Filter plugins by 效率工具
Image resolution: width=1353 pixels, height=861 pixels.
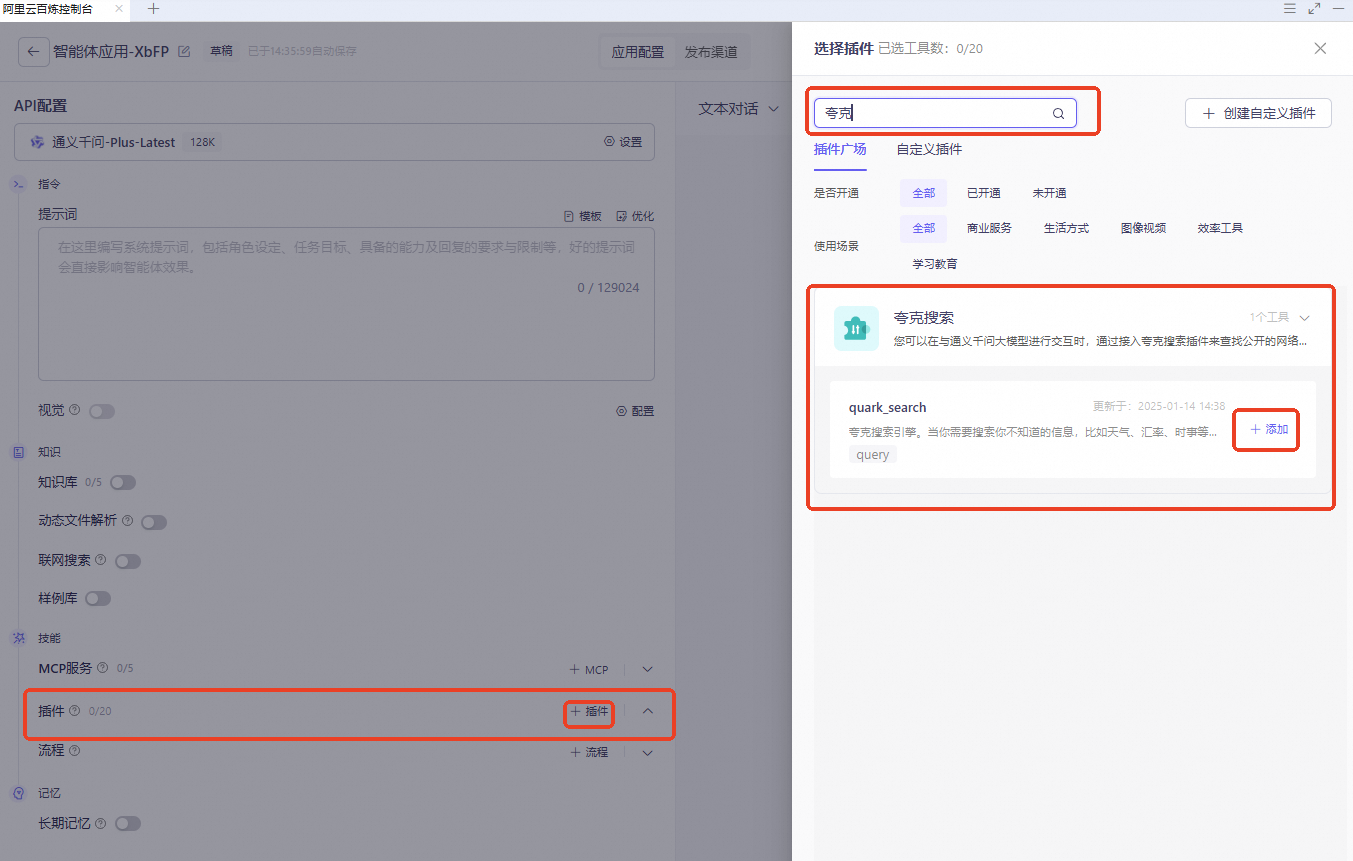click(x=1220, y=228)
